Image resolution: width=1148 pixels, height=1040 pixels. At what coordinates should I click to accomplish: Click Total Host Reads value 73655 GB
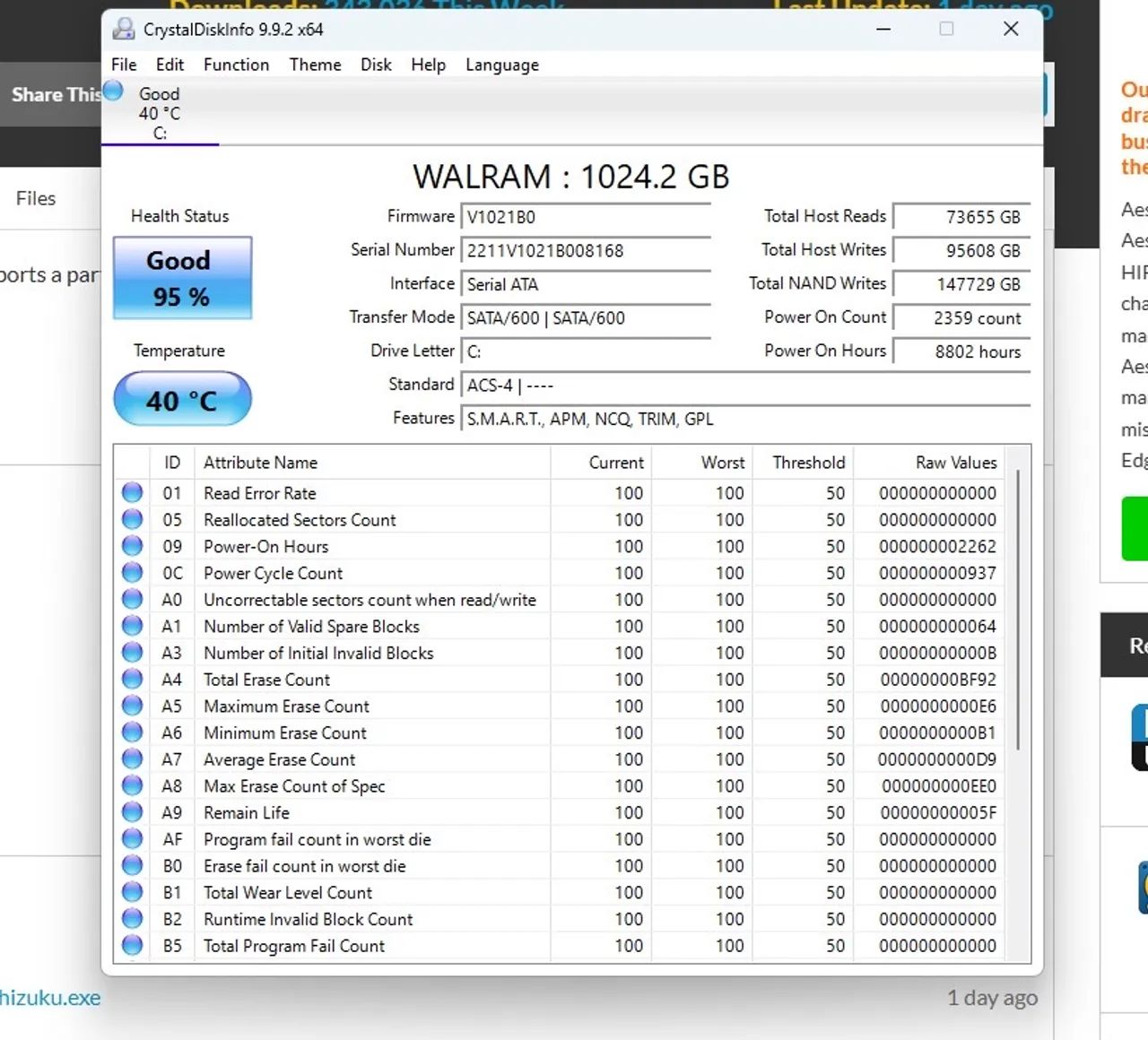961,217
